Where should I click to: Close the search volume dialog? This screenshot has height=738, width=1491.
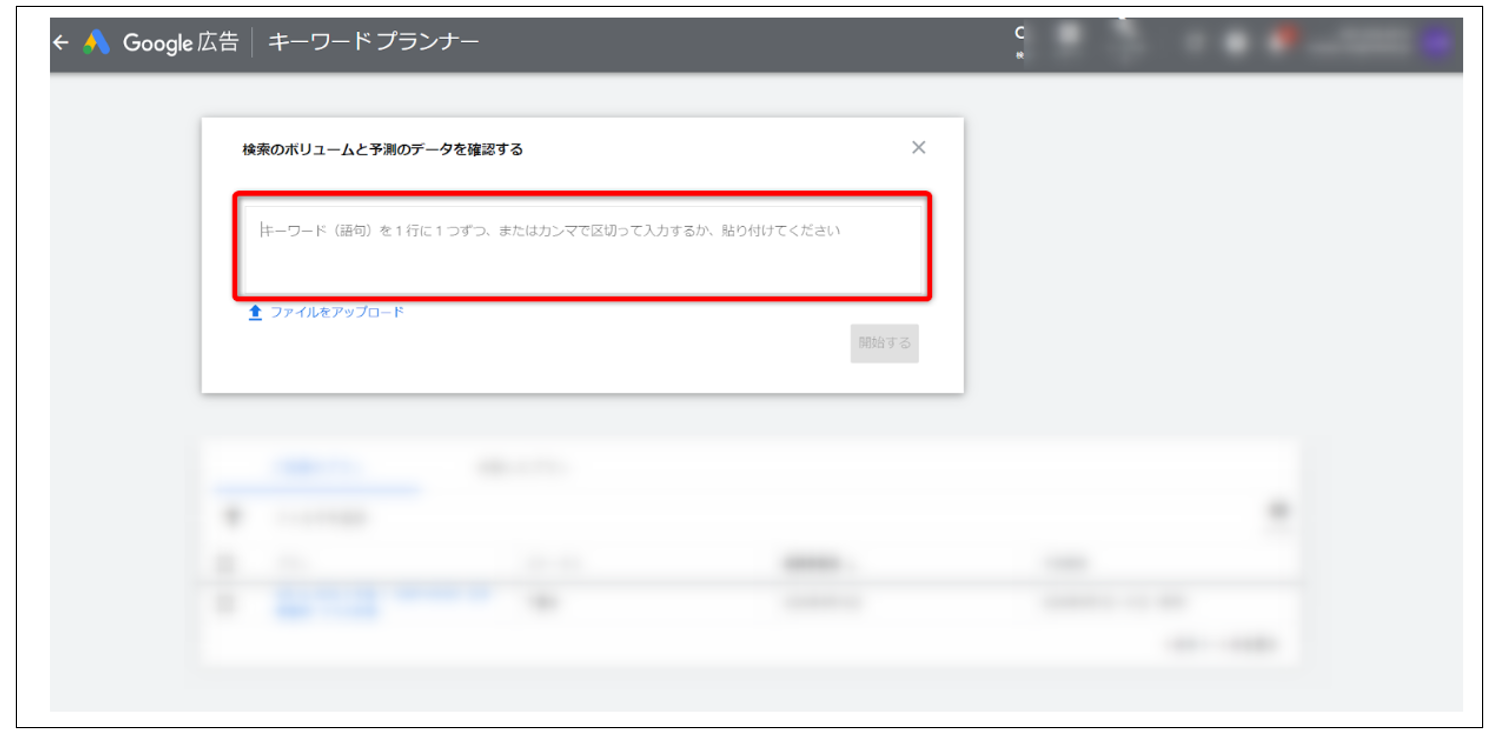coord(918,148)
